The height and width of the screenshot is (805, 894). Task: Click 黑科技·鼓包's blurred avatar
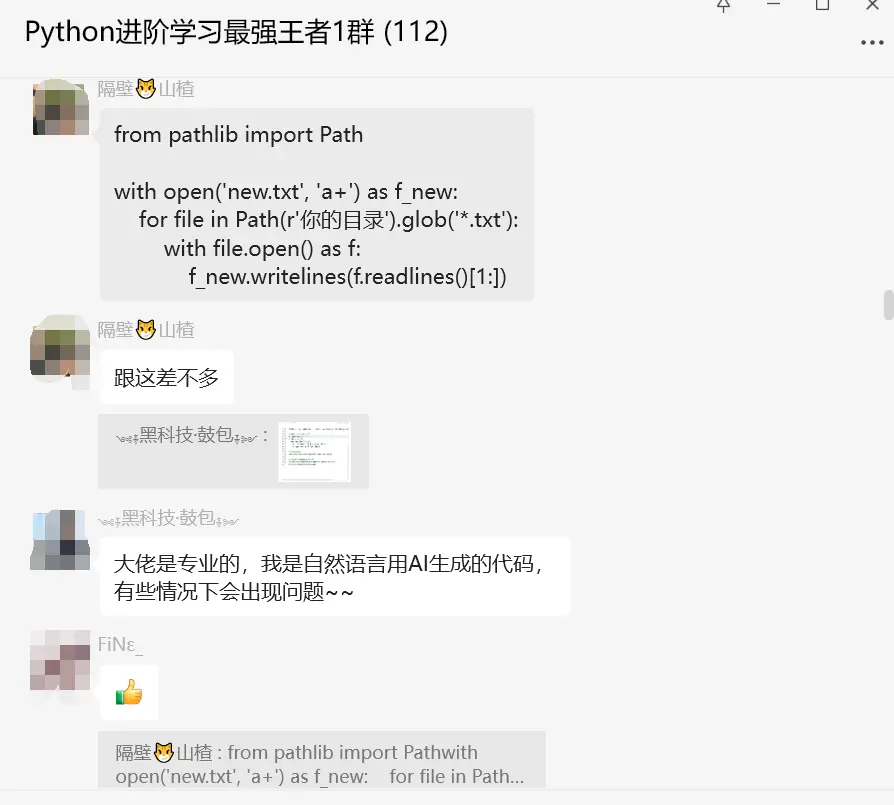pyautogui.click(x=60, y=540)
